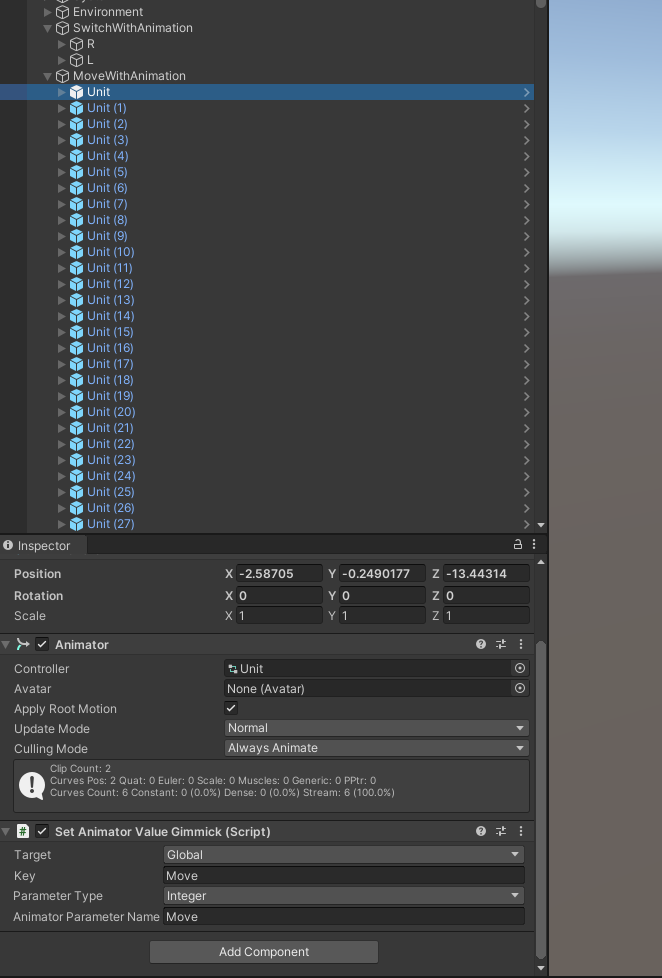Open Set Animator Value Gimmick help

click(480, 831)
